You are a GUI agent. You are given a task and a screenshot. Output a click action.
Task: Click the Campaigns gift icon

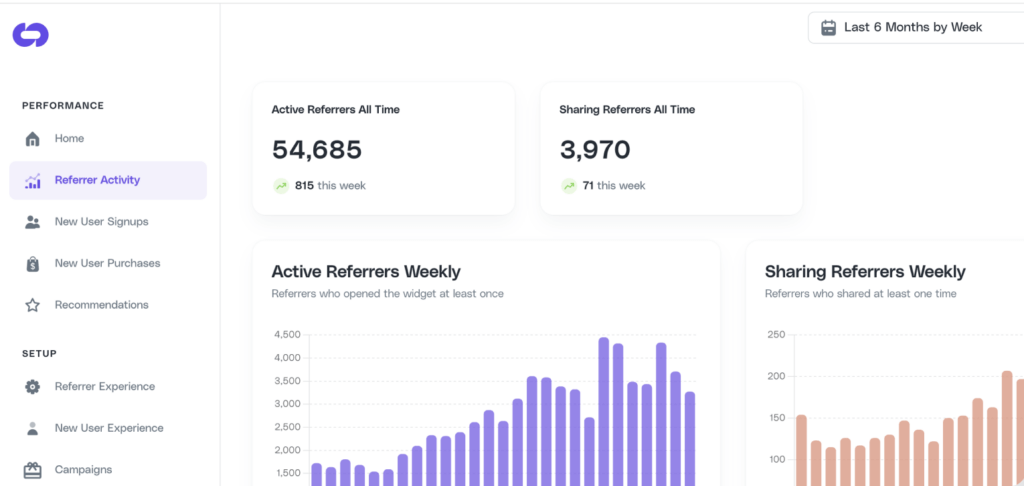point(32,470)
